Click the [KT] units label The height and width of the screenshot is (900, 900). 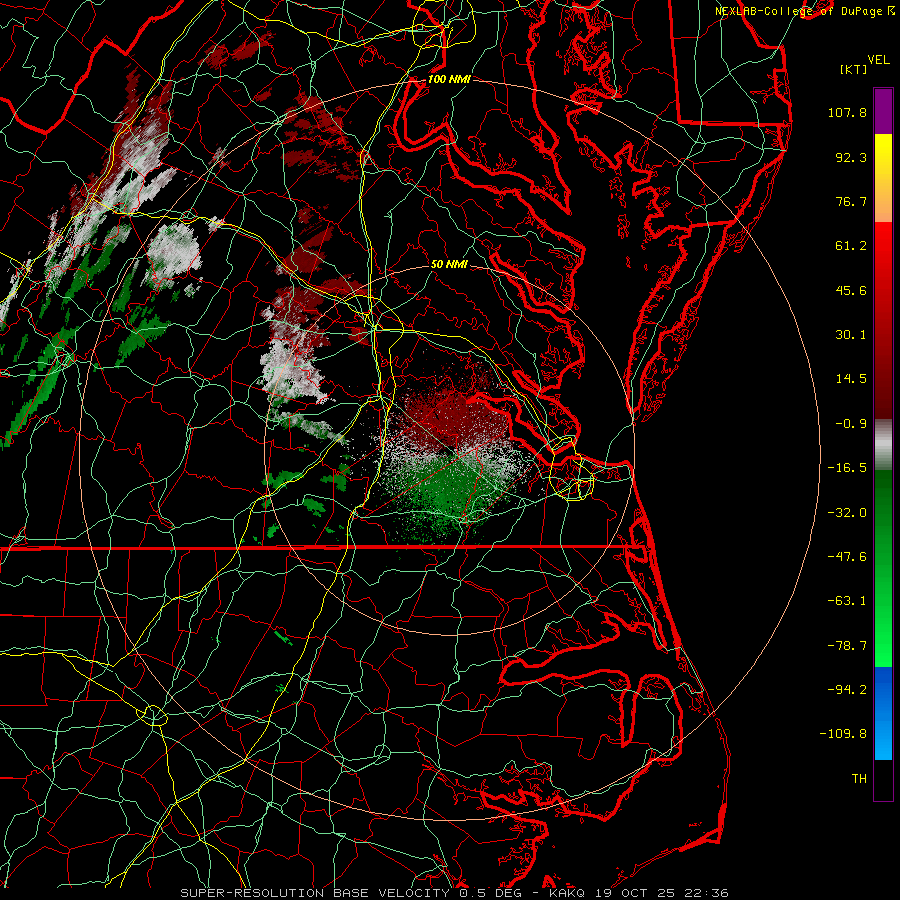pyautogui.click(x=853, y=69)
